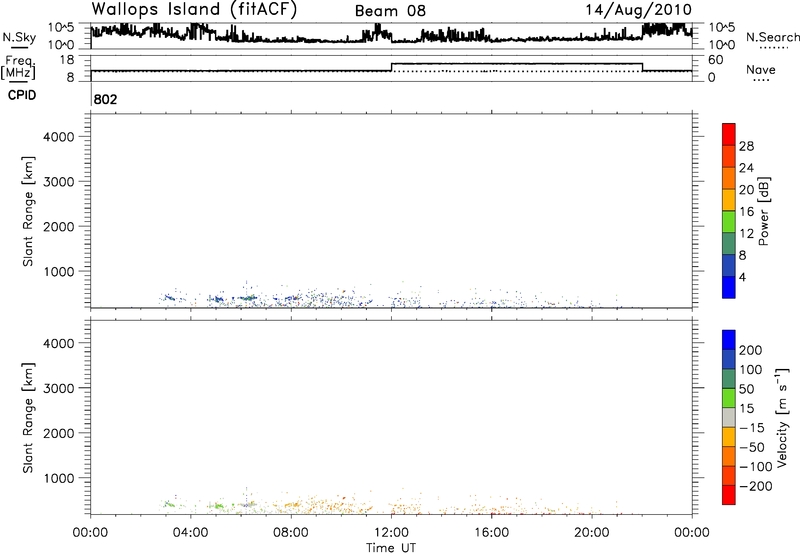Click the 'Slant Range [km]' label of power panel
This screenshot has width=800, height=554.
coord(28,211)
